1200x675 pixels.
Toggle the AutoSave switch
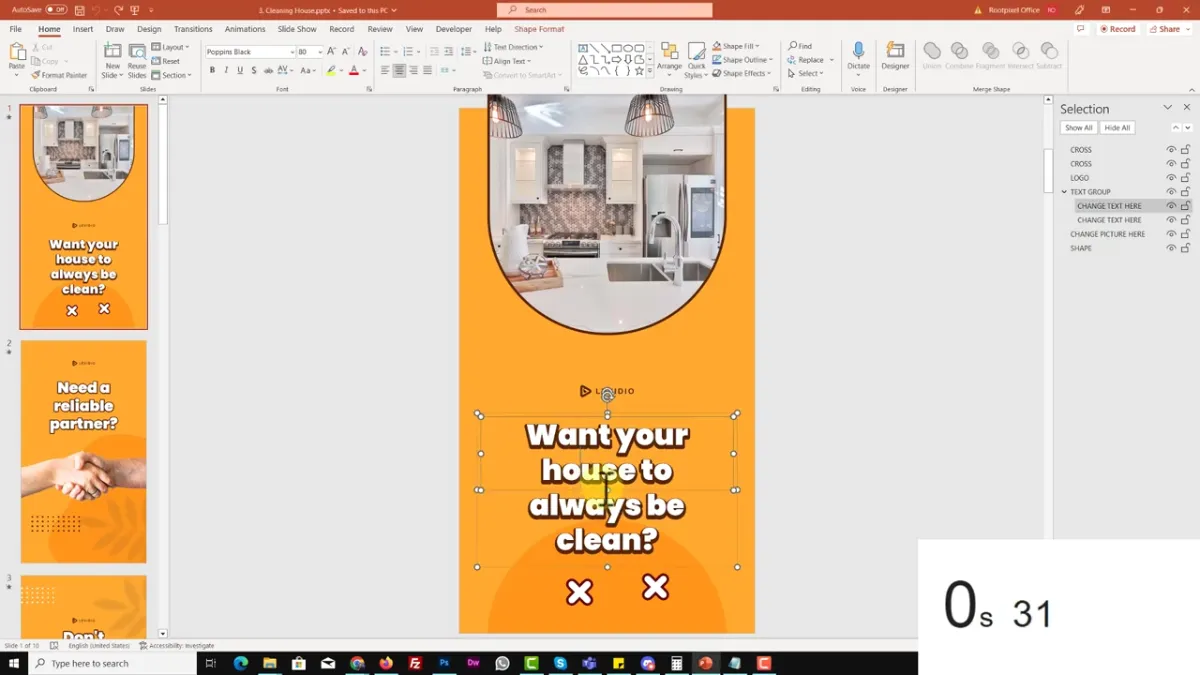pyautogui.click(x=56, y=10)
